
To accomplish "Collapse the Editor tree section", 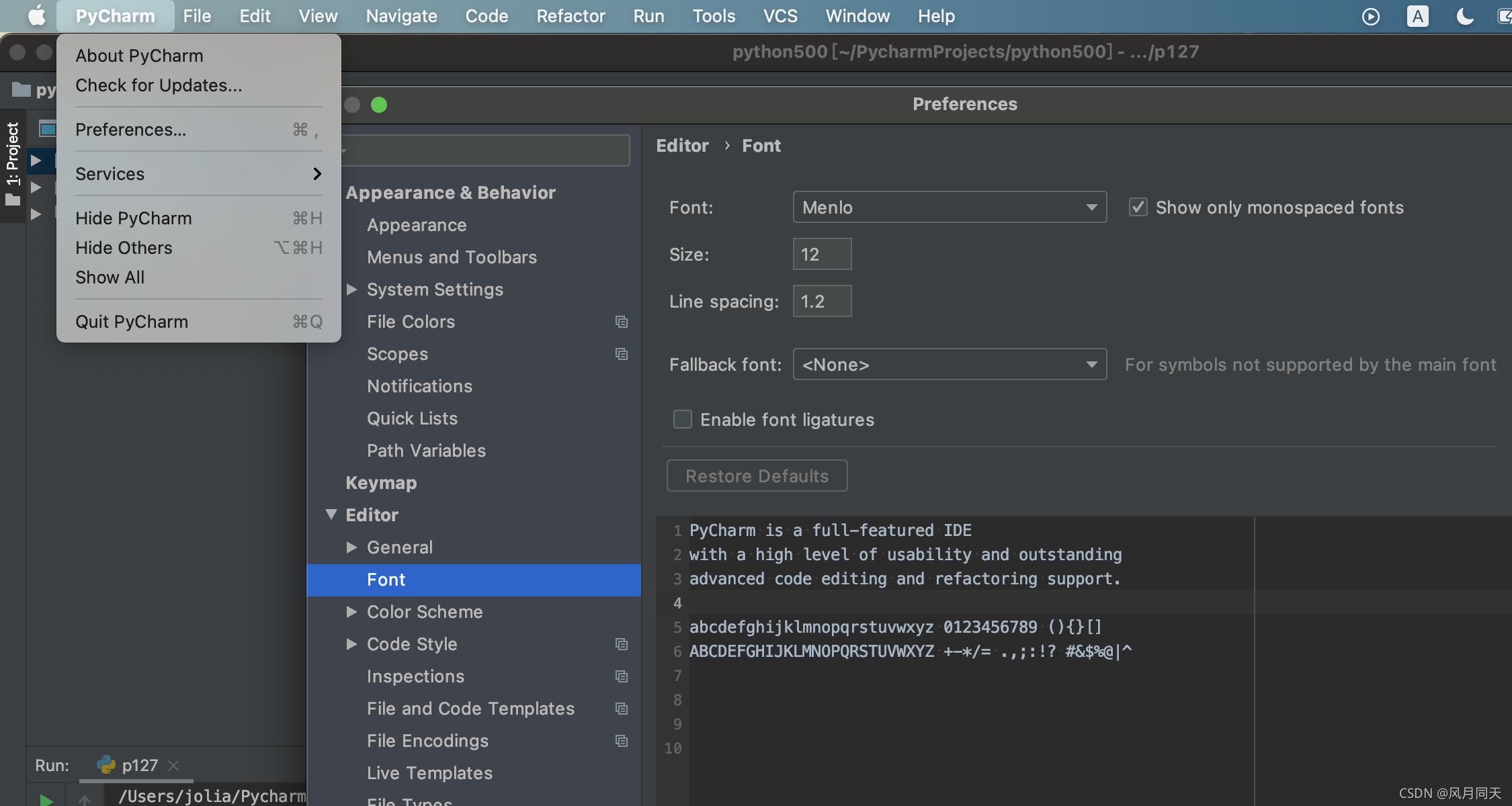I will (x=331, y=514).
